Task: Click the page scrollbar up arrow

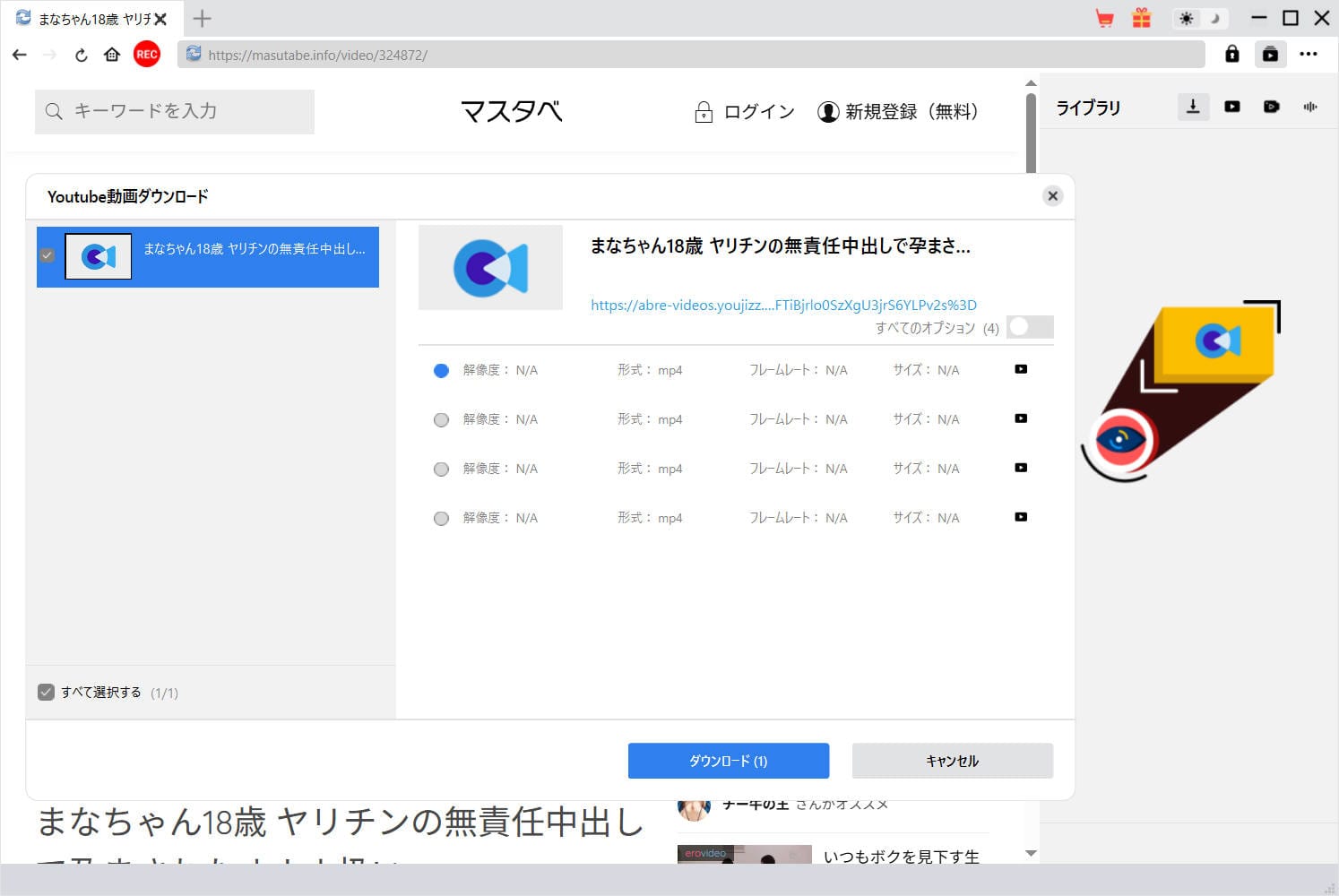Action: [x=1031, y=83]
